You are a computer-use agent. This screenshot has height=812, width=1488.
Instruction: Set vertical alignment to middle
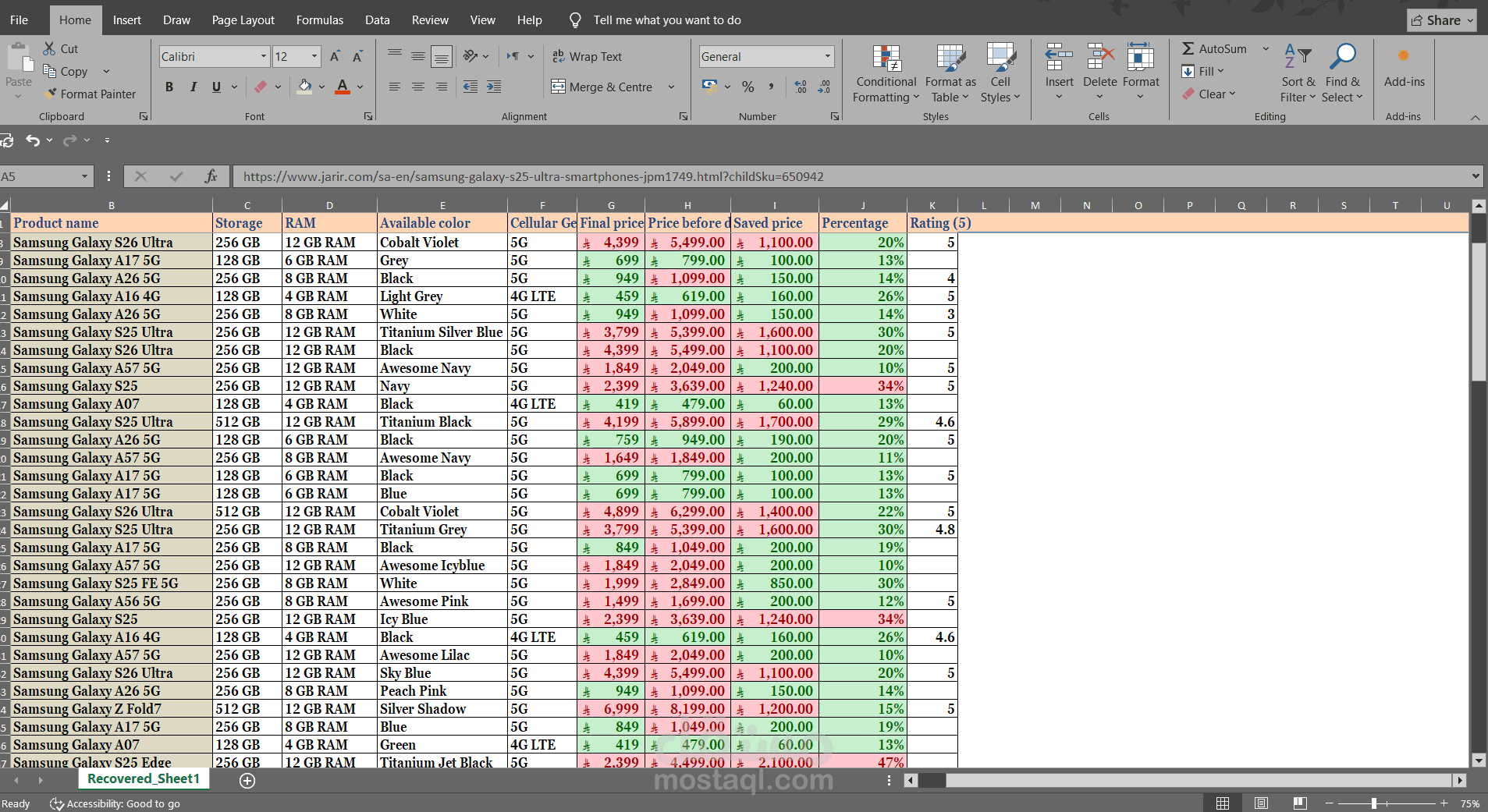418,56
